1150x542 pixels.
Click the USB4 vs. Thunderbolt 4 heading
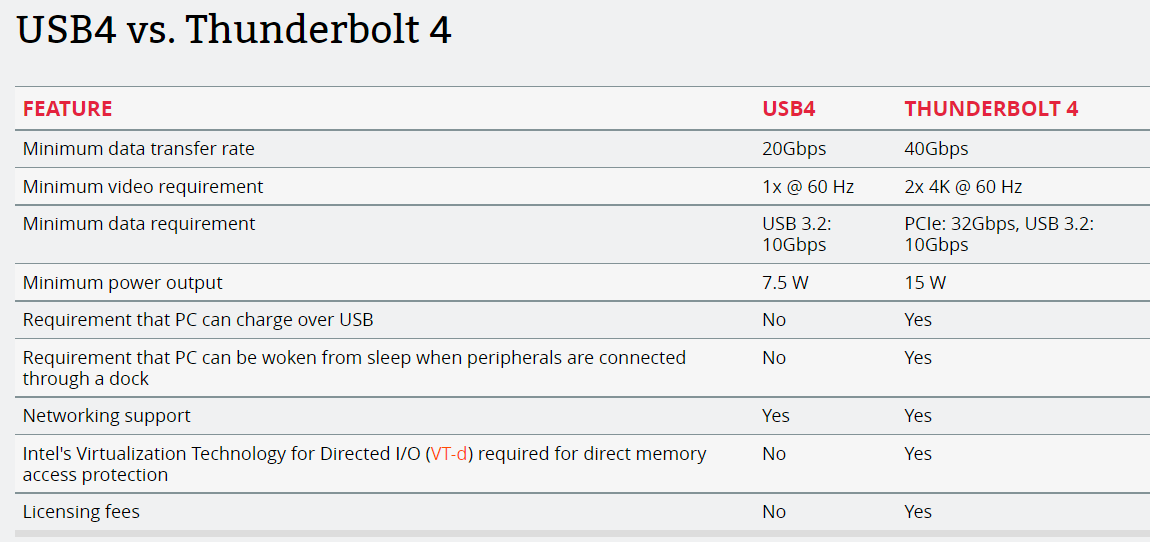pyautogui.click(x=233, y=31)
